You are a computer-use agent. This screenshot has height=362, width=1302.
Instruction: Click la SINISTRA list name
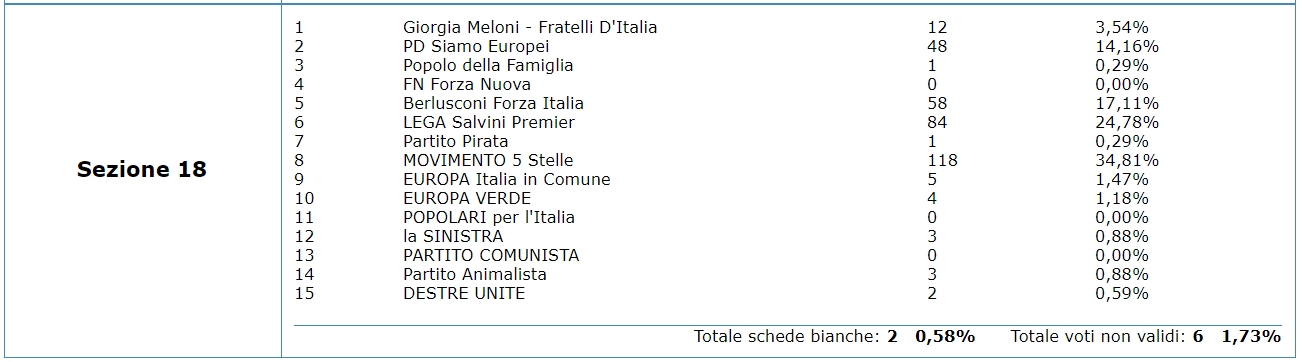453,236
